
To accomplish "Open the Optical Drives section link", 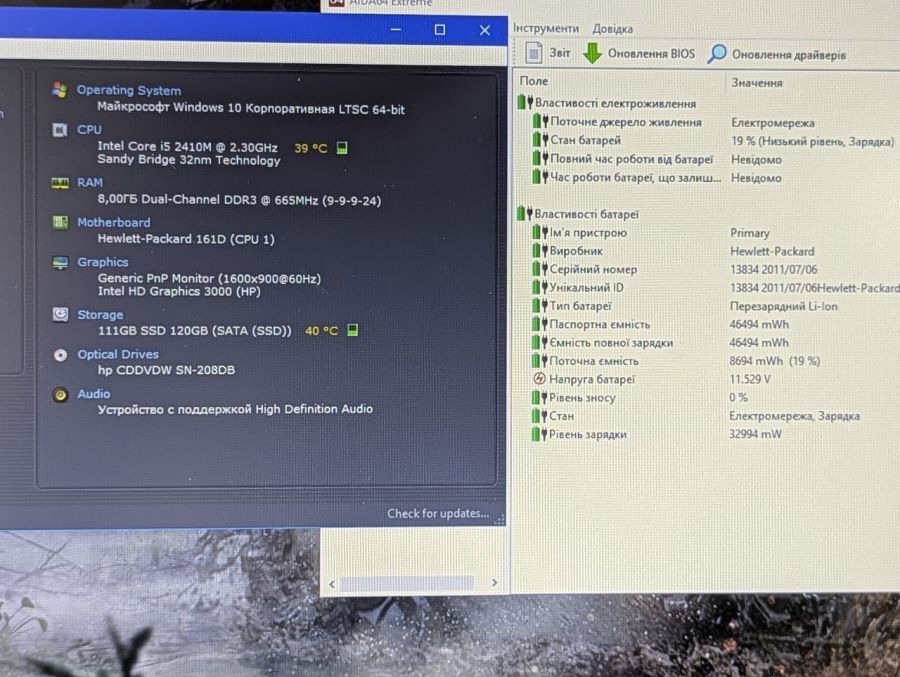I will pyautogui.click(x=118, y=354).
